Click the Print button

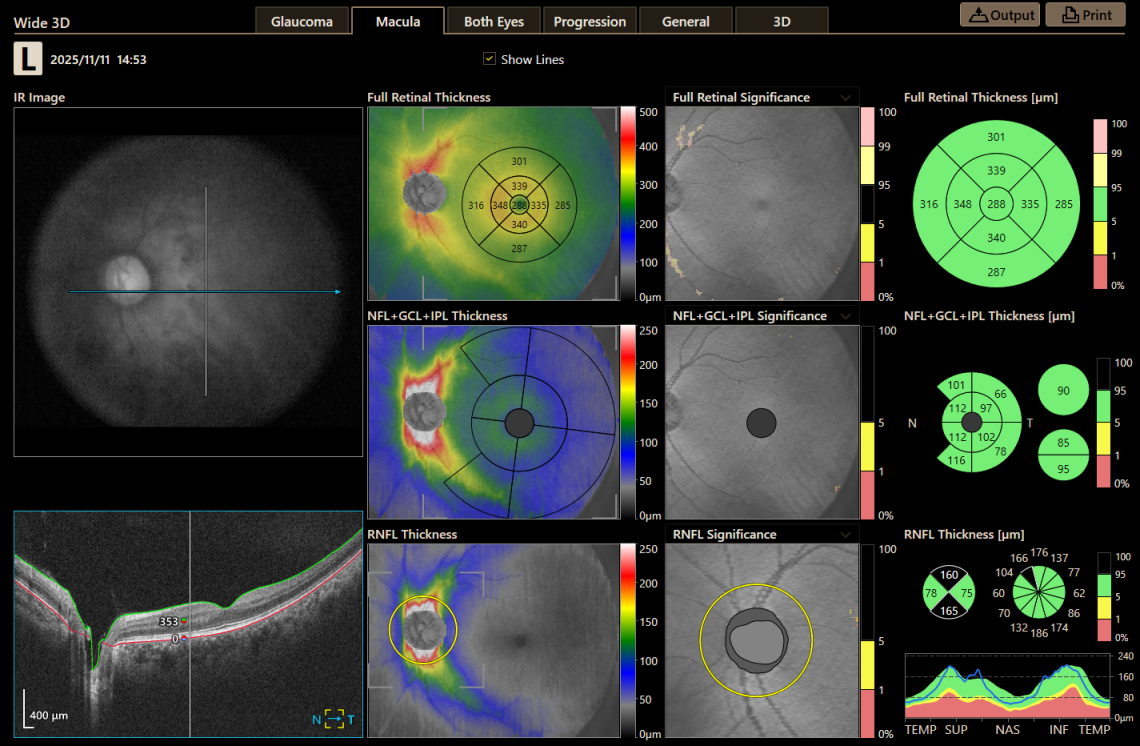[1086, 15]
